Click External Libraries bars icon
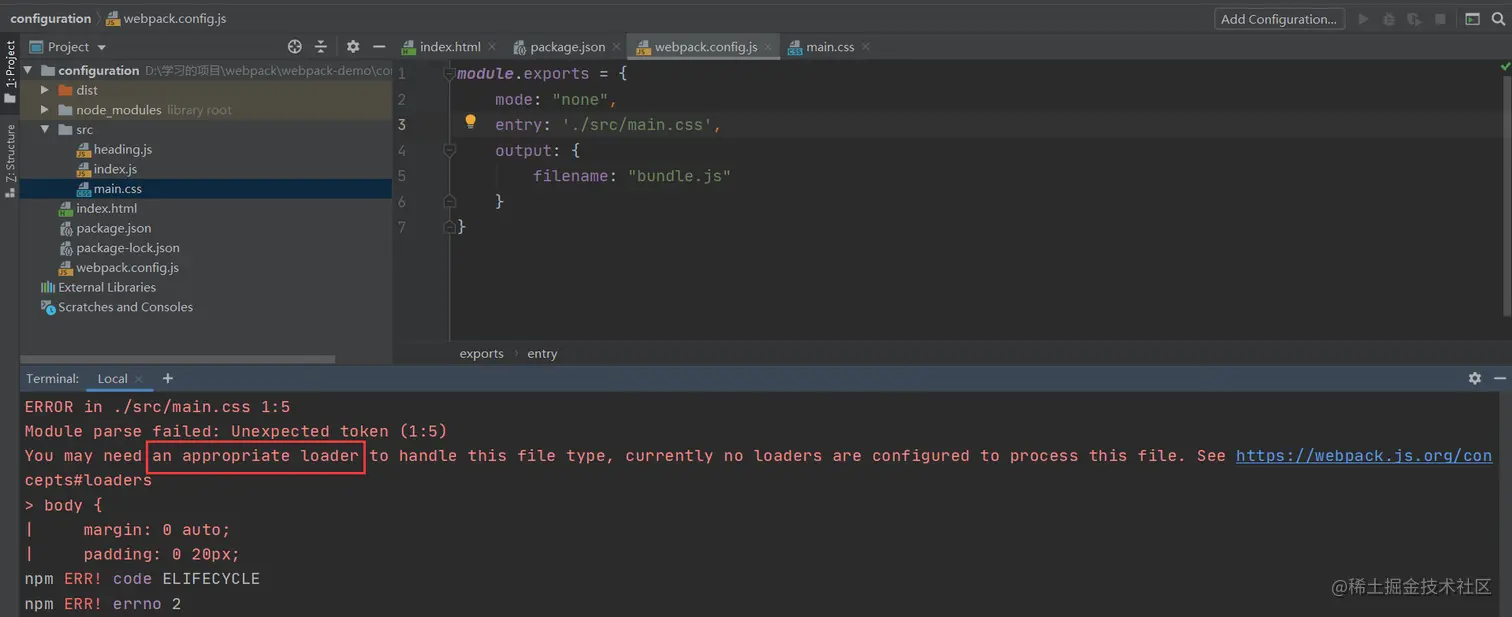Image resolution: width=1512 pixels, height=617 pixels. tap(47, 287)
